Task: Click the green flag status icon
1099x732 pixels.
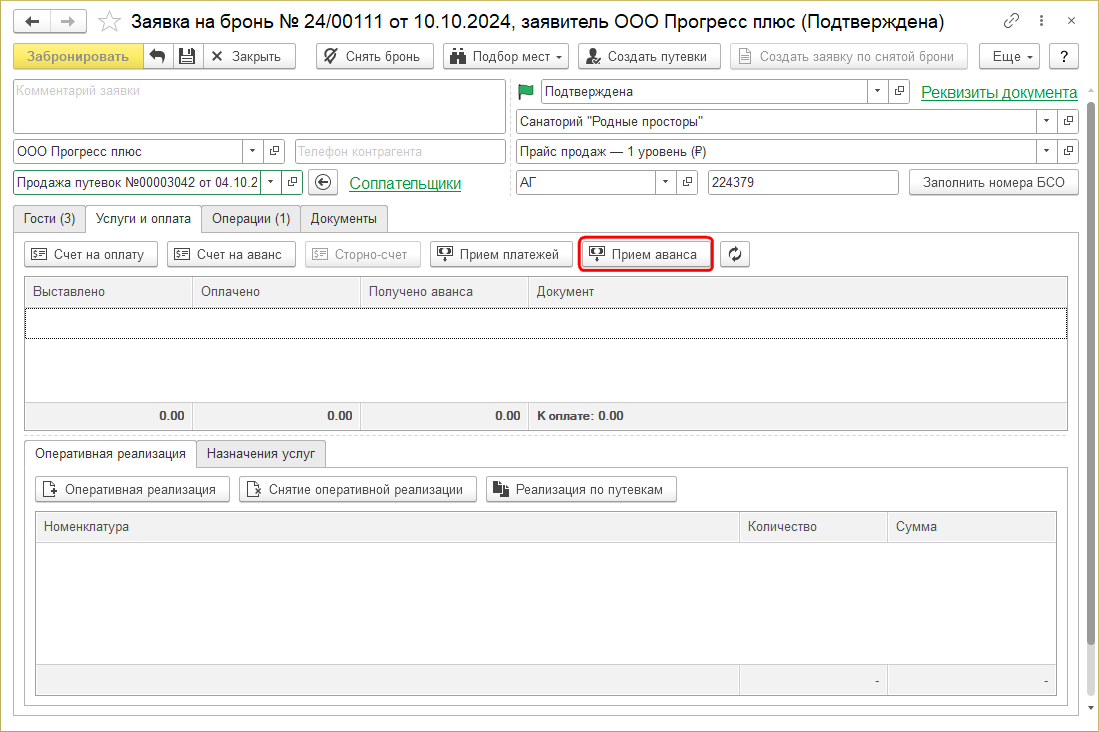Action: tap(526, 91)
